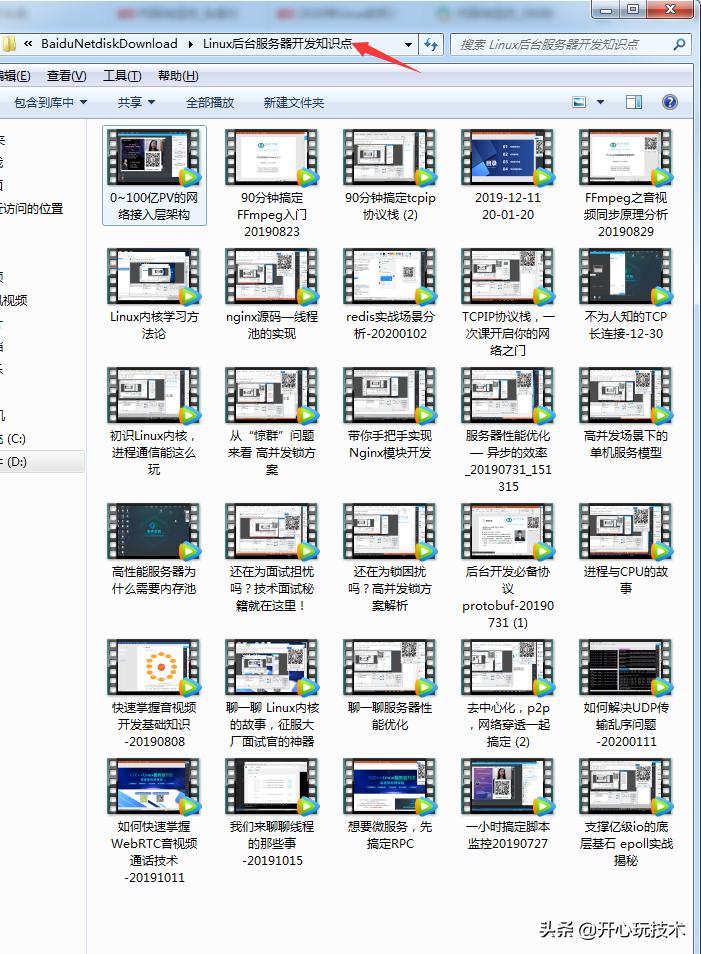Toggle the preview pane icon
The height and width of the screenshot is (954, 701).
click(634, 102)
